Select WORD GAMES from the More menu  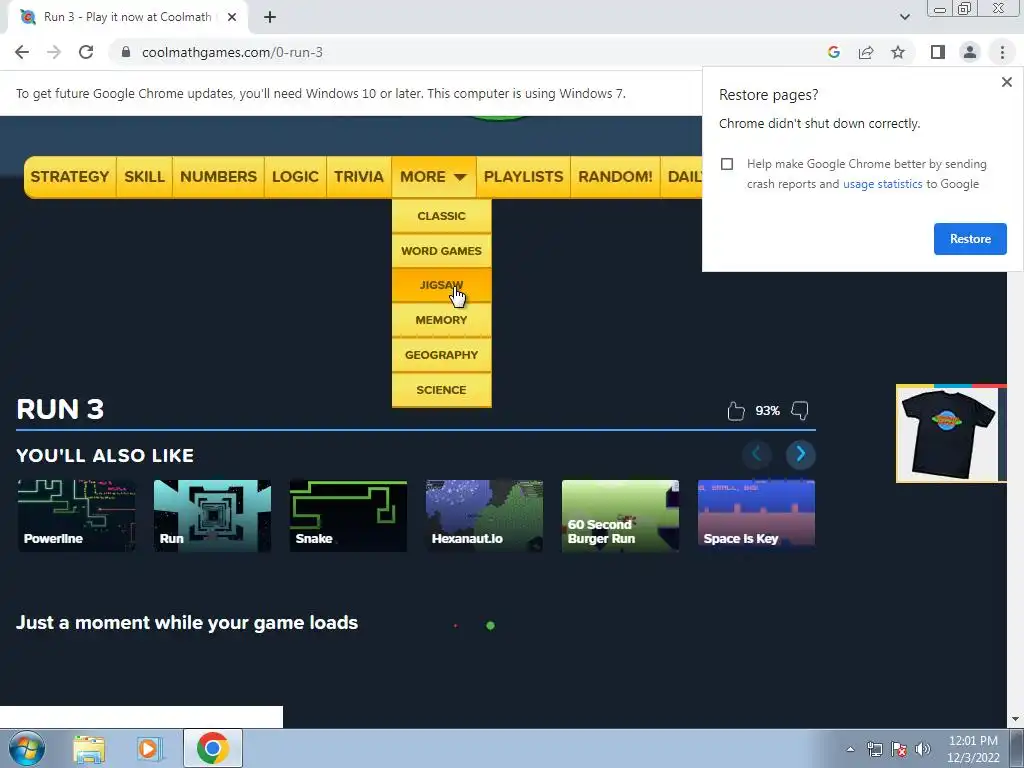coord(441,251)
